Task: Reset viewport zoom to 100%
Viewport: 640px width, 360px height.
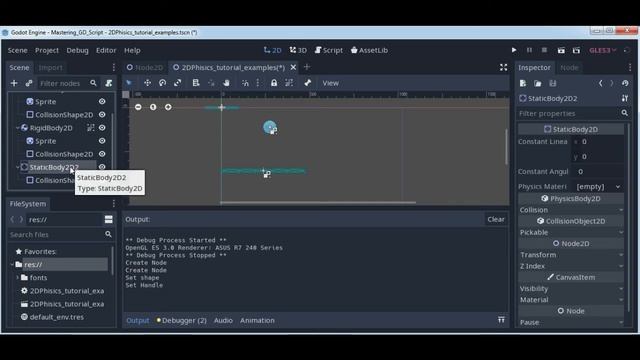Action: pyautogui.click(x=153, y=107)
